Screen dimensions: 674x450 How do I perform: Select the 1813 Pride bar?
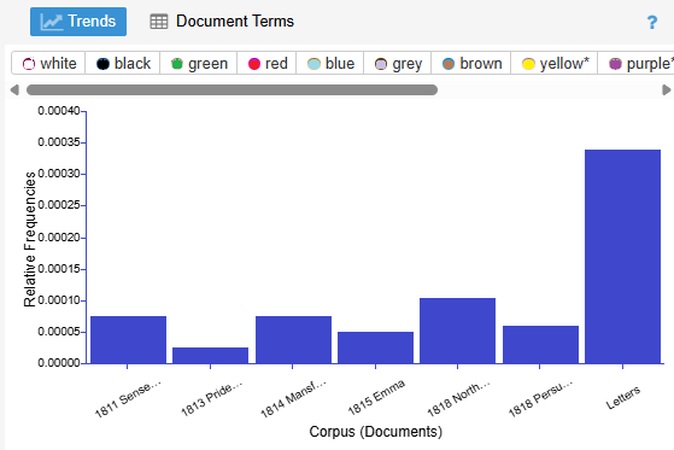210,355
